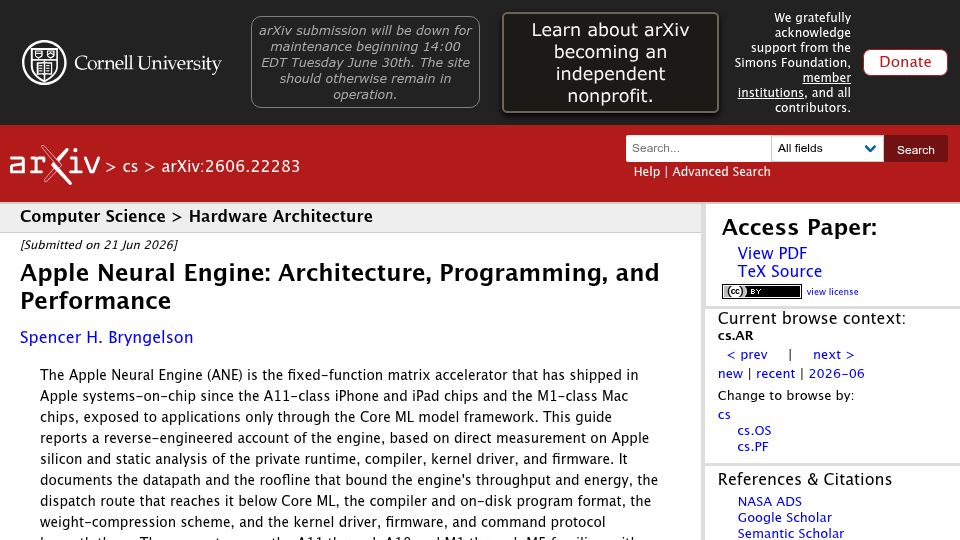
Task: Browse by the cs.PF category
Action: [x=752, y=446]
